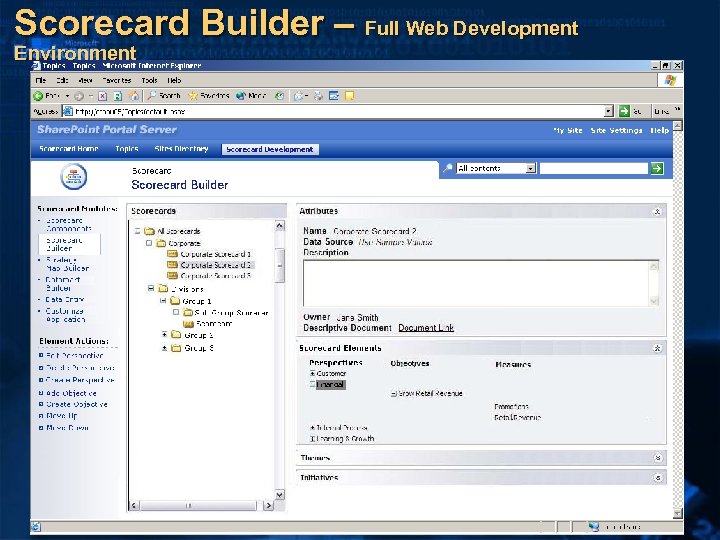
Task: Open the My Site link
Action: point(568,130)
